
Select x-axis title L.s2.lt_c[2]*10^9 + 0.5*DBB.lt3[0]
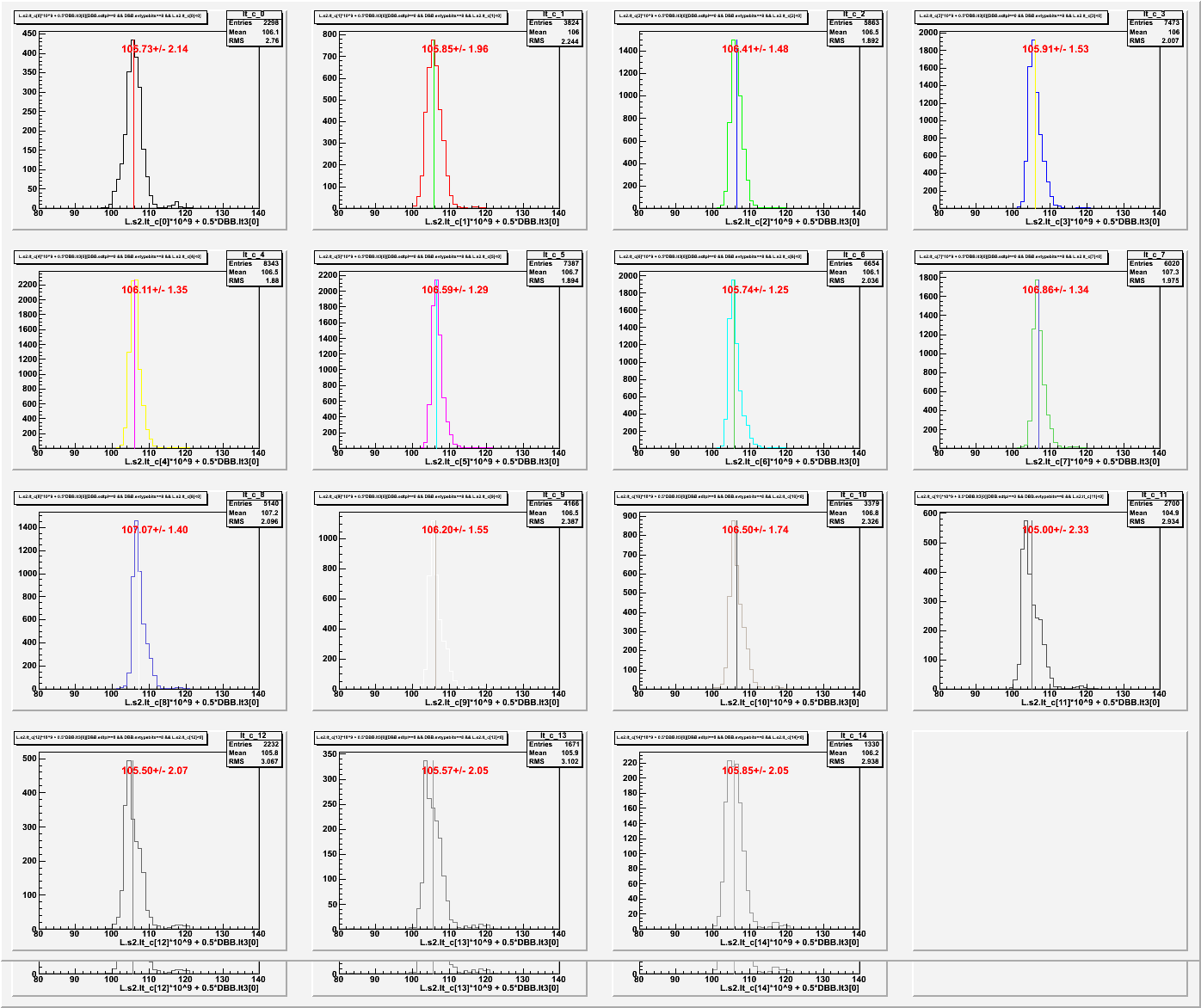[x=792, y=222]
